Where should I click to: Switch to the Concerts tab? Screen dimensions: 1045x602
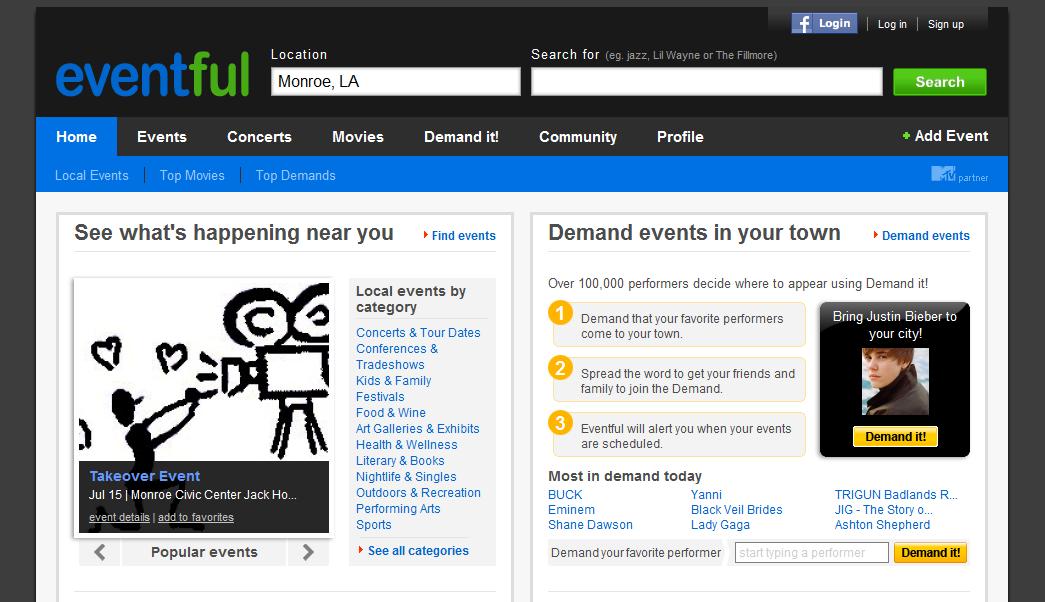click(x=258, y=137)
